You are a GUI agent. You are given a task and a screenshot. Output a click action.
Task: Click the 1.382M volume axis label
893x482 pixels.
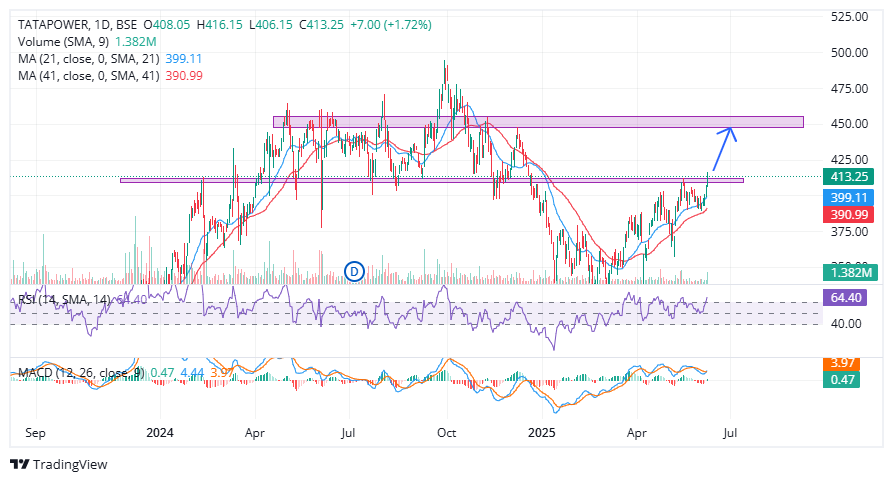coord(849,272)
